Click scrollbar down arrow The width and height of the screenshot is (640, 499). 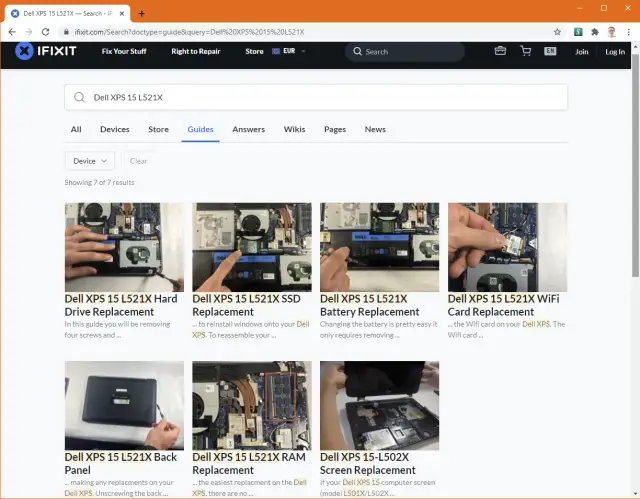click(x=636, y=494)
